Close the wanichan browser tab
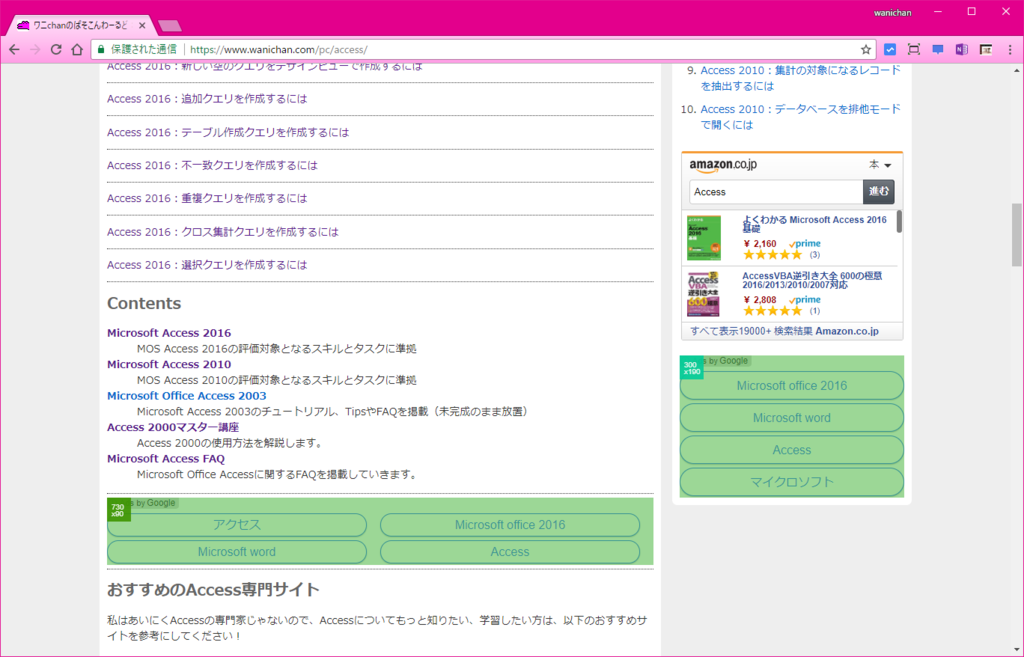Screen dimensions: 1024x657 [142, 25]
